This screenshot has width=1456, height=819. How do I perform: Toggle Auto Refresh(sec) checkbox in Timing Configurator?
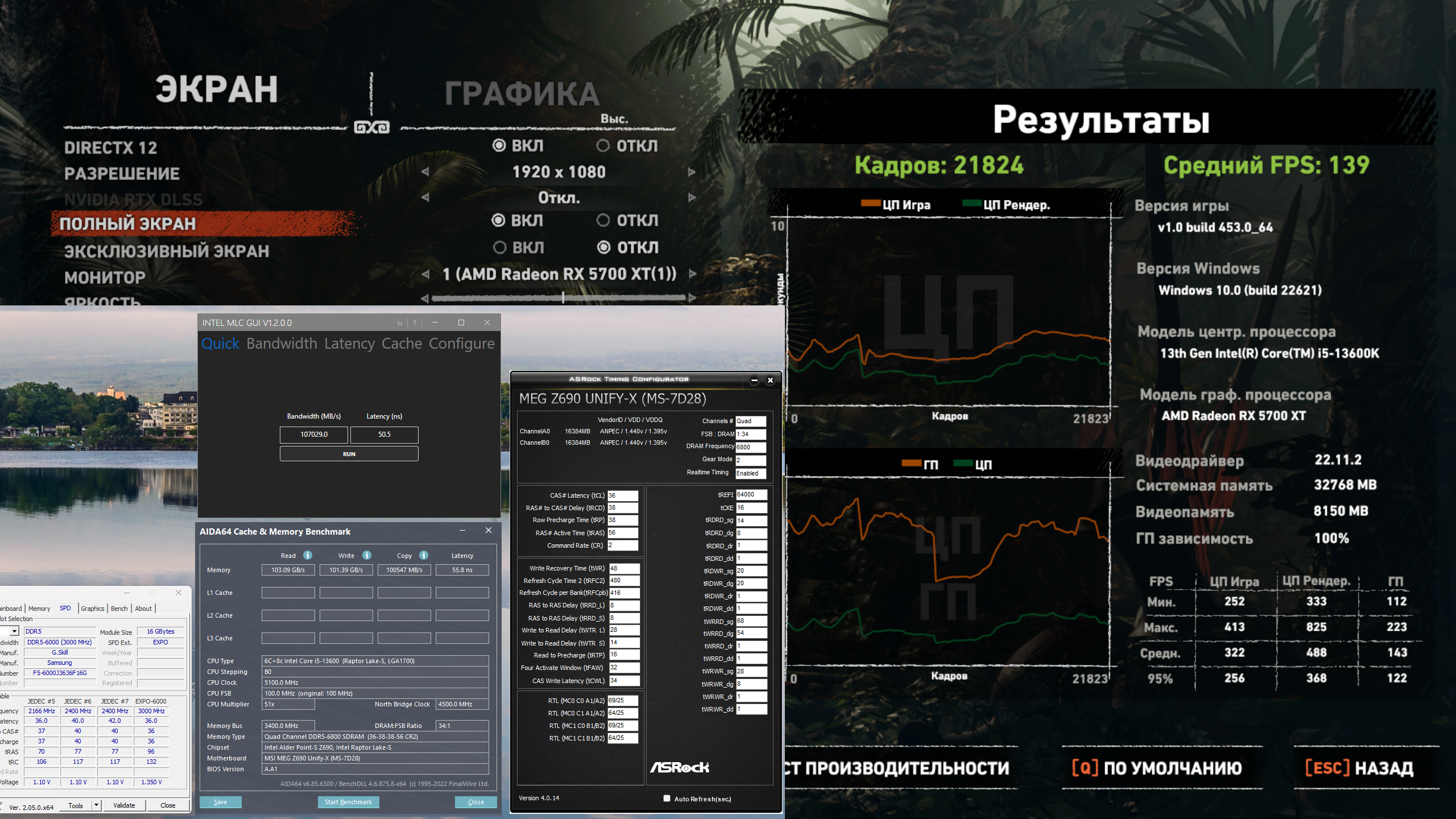(667, 799)
